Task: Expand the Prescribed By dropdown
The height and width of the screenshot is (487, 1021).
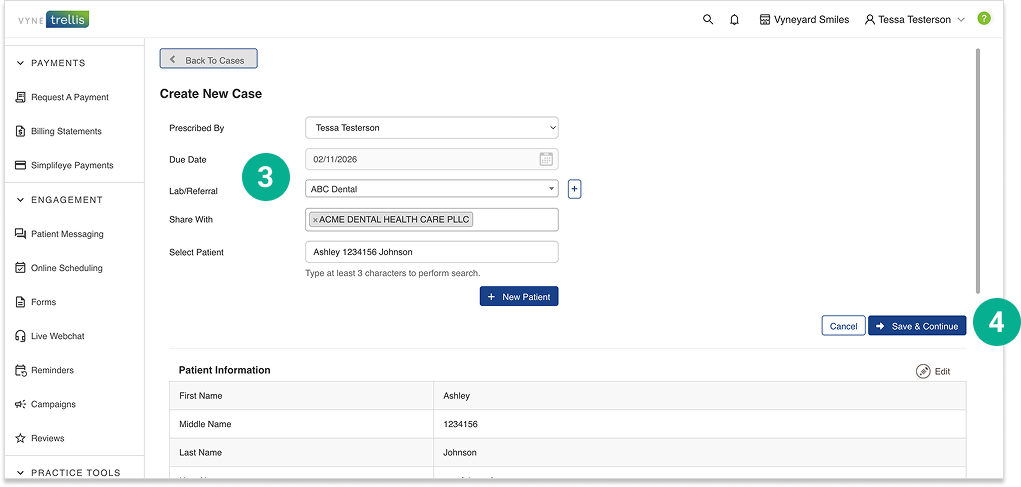Action: click(431, 128)
